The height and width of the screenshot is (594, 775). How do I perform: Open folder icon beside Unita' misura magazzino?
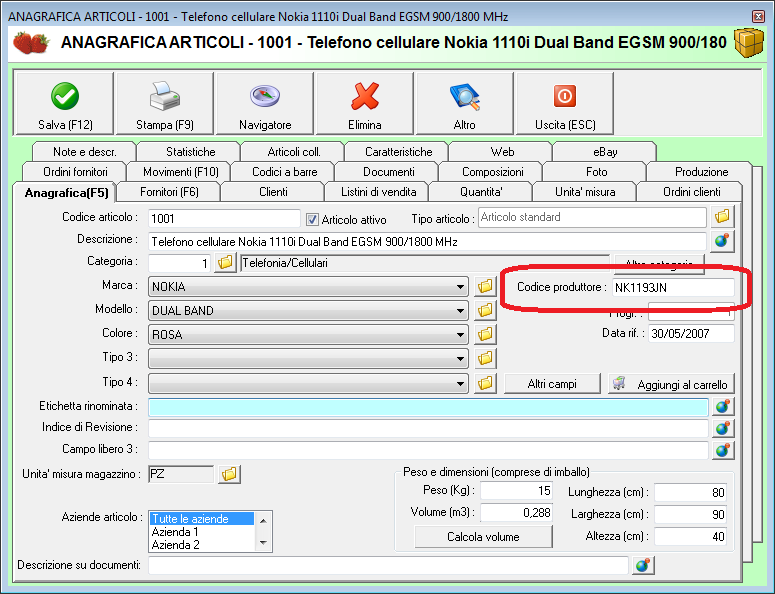pos(229,474)
